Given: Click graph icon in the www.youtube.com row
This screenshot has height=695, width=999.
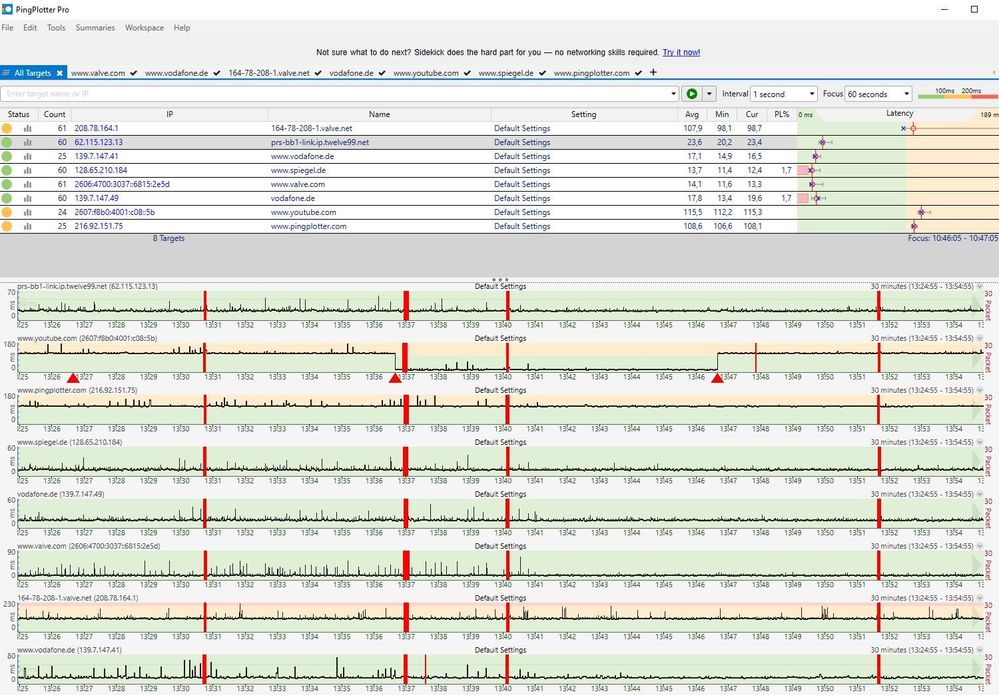Looking at the screenshot, I should point(27,212).
